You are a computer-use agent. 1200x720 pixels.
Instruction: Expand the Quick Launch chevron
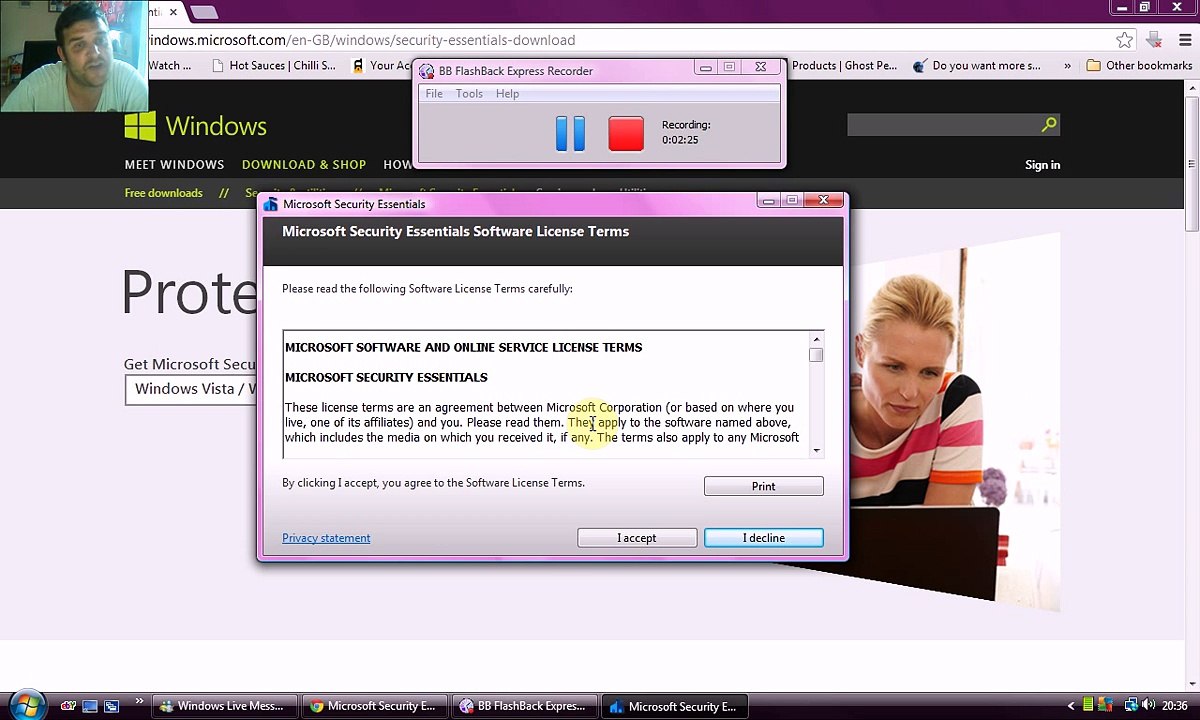139,702
